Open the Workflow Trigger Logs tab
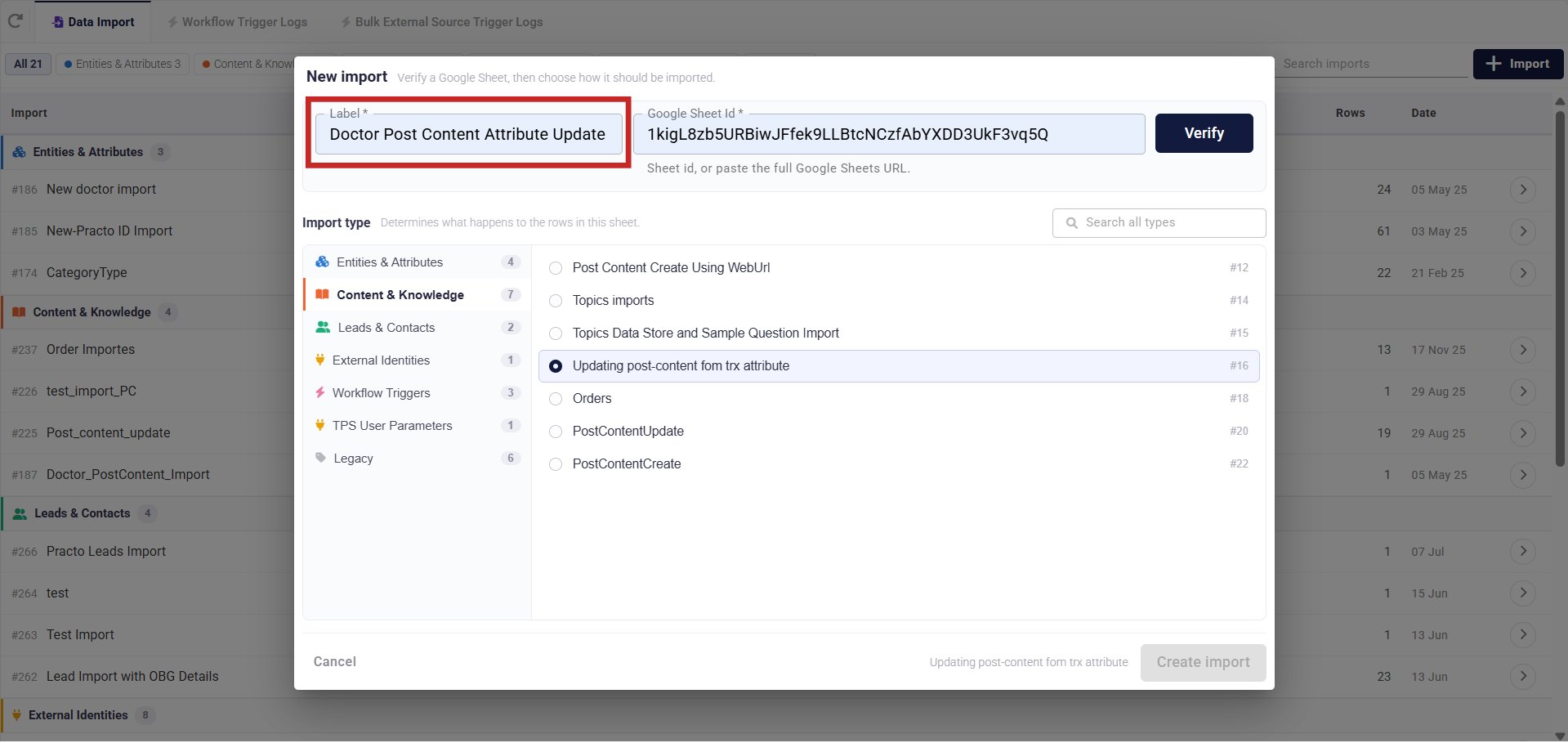Screen dimensions: 1568x743 pos(238,22)
